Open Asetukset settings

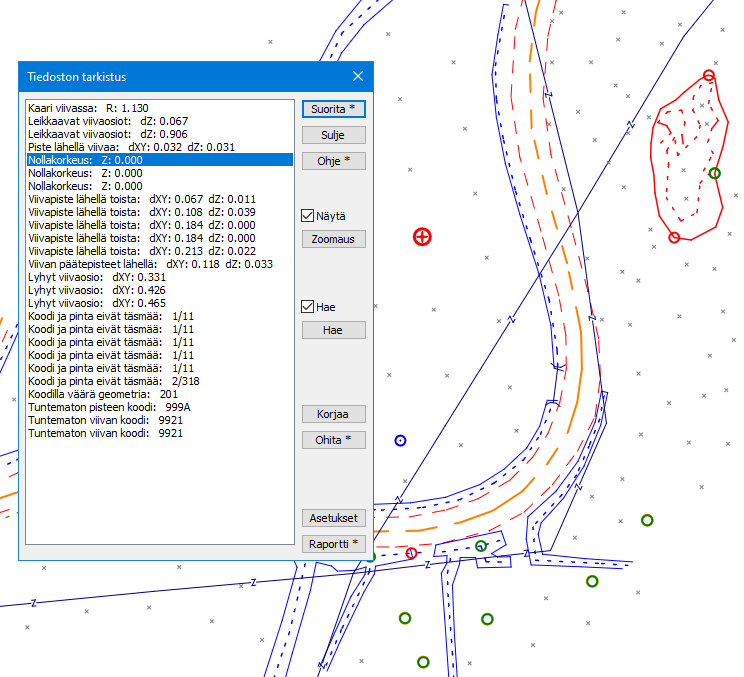(x=333, y=518)
